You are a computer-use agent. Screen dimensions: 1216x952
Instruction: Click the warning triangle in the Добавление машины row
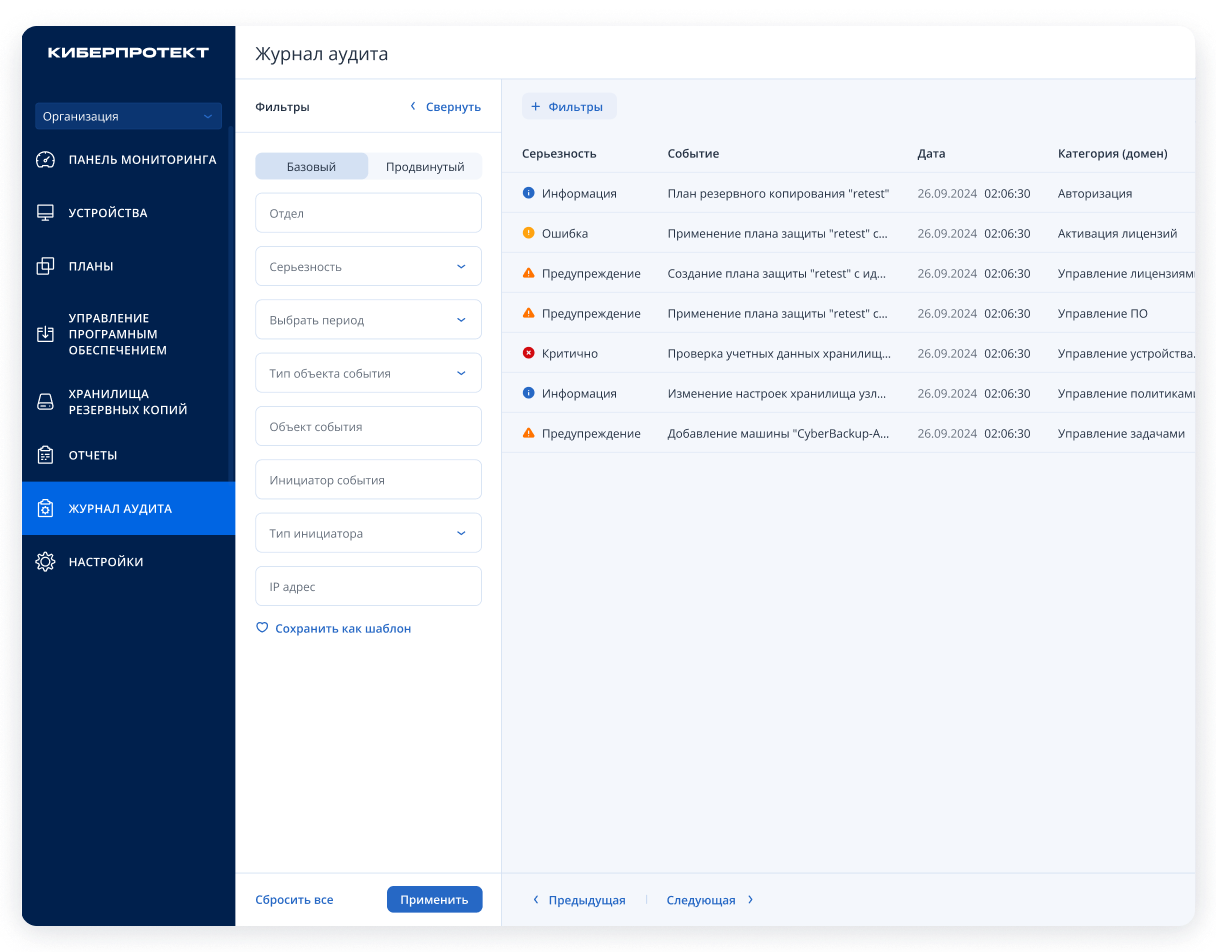[x=529, y=433]
